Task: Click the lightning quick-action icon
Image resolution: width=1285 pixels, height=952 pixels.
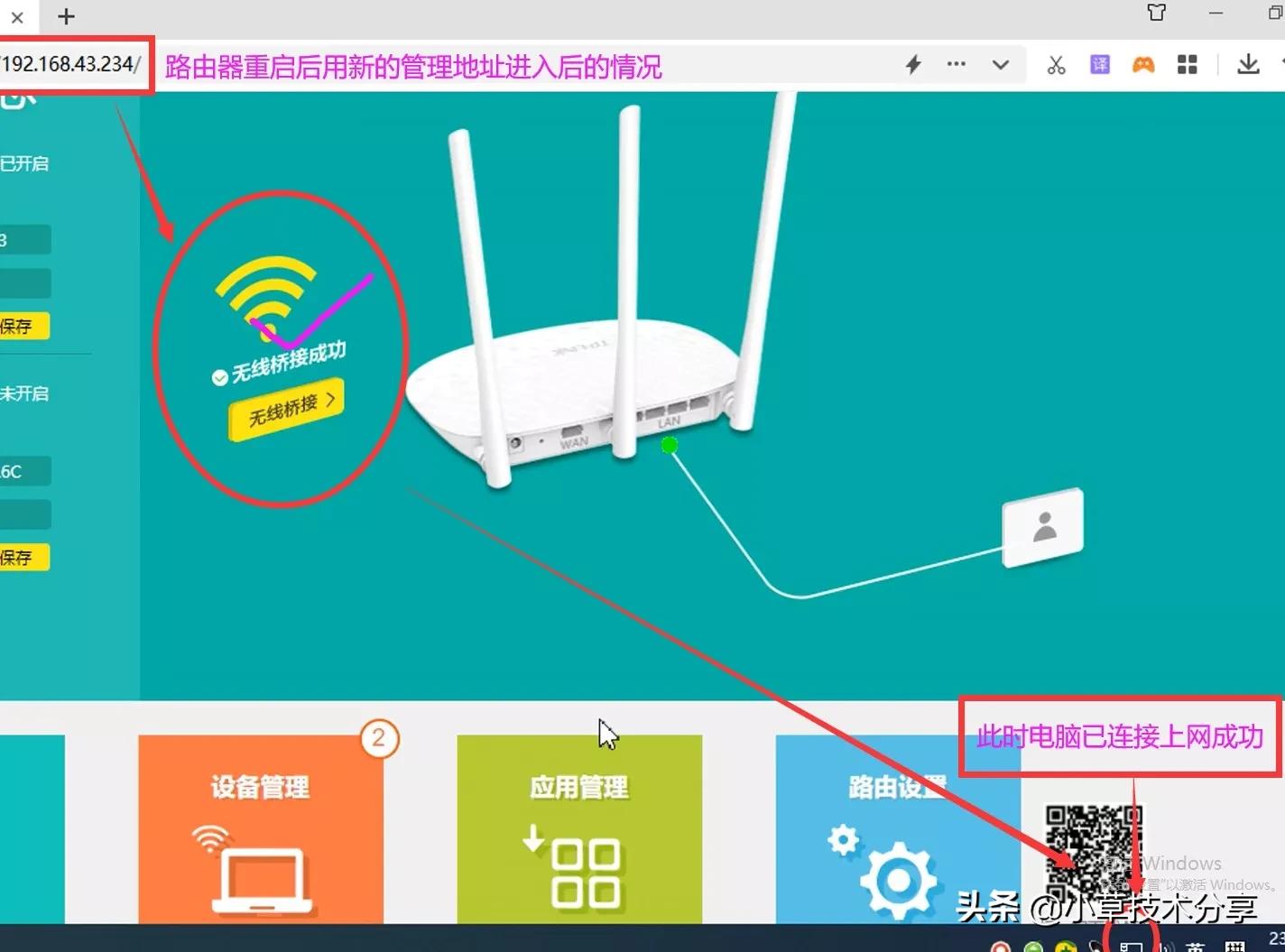Action: [x=913, y=64]
